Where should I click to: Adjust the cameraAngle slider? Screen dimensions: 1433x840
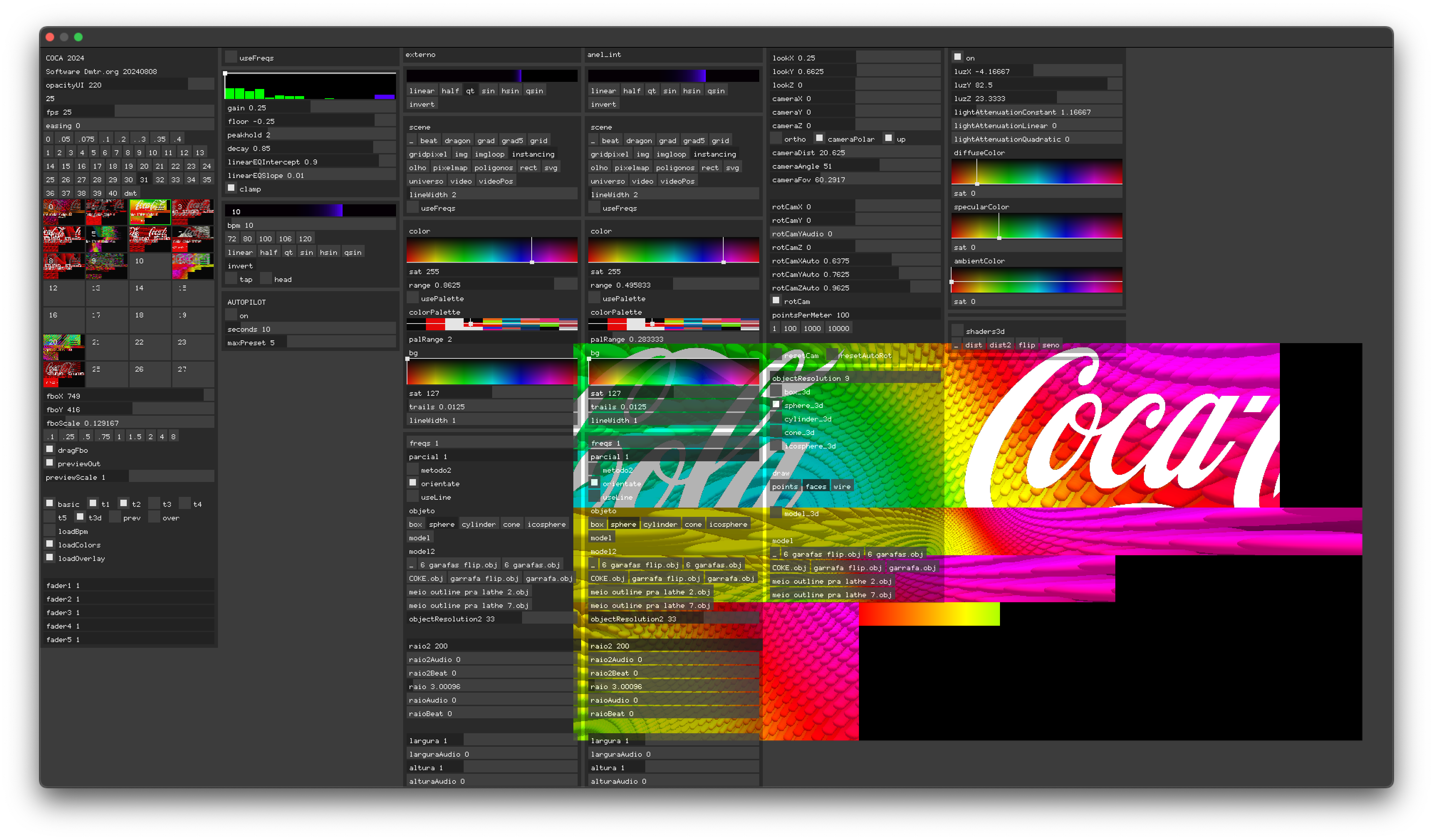(855, 166)
